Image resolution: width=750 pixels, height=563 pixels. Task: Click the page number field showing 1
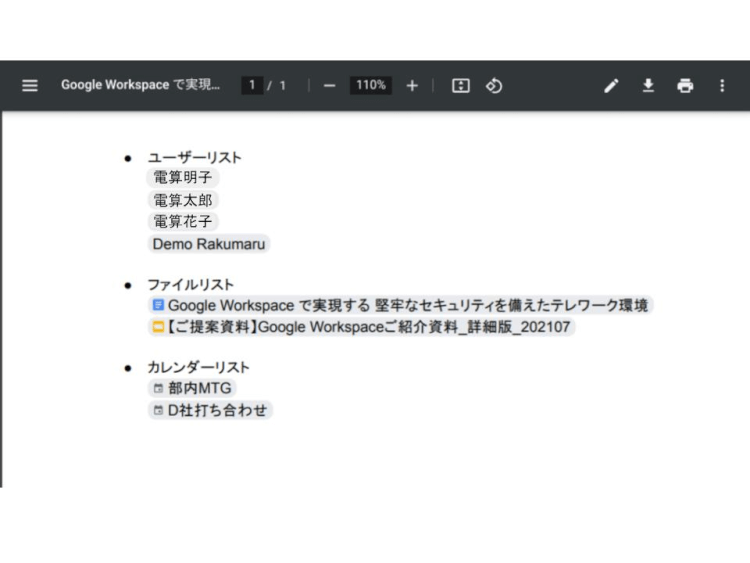[x=252, y=85]
